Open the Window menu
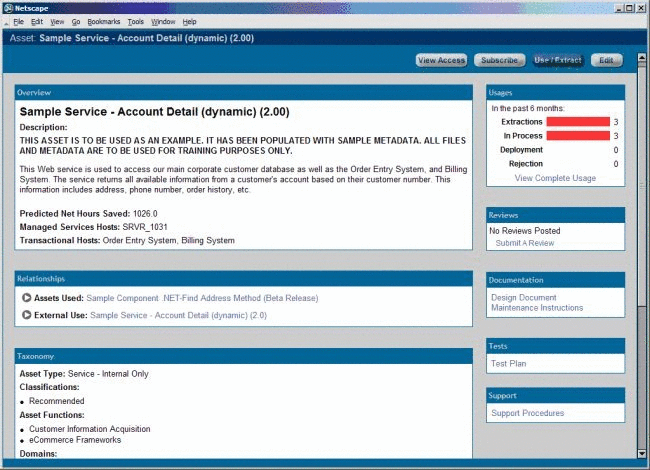Viewport: 650px width, 470px height. click(x=163, y=22)
